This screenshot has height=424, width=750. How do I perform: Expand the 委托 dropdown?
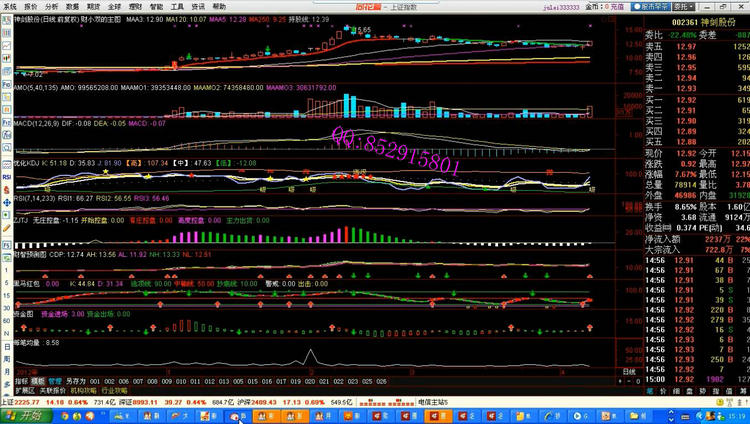pyautogui.click(x=692, y=6)
